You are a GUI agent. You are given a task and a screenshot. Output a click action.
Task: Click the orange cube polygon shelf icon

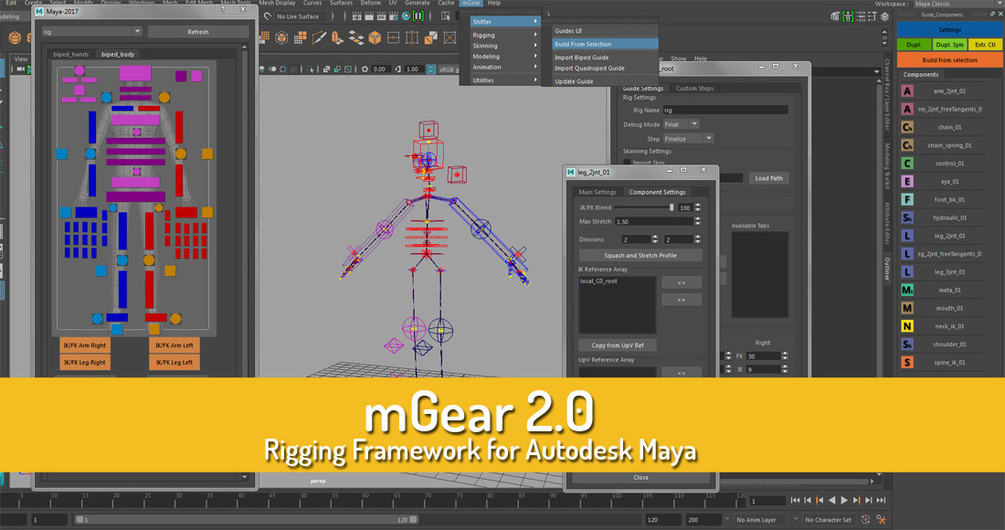pyautogui.click(x=374, y=38)
